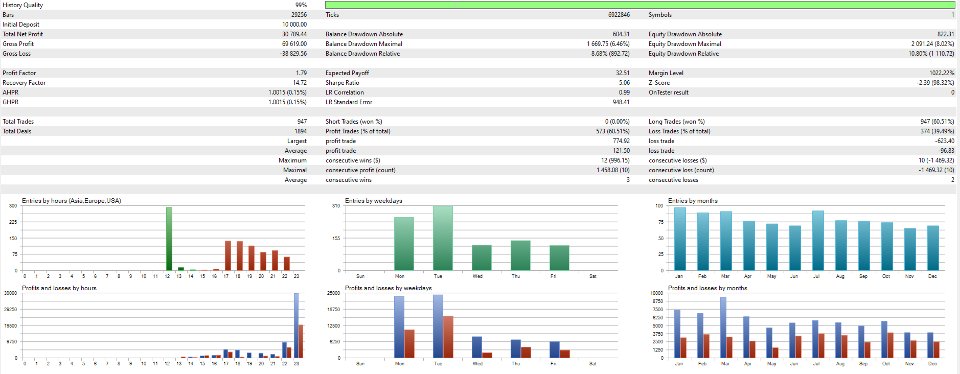Select the Profits and losses by months title
The height and width of the screenshot is (374, 960).
[707, 288]
